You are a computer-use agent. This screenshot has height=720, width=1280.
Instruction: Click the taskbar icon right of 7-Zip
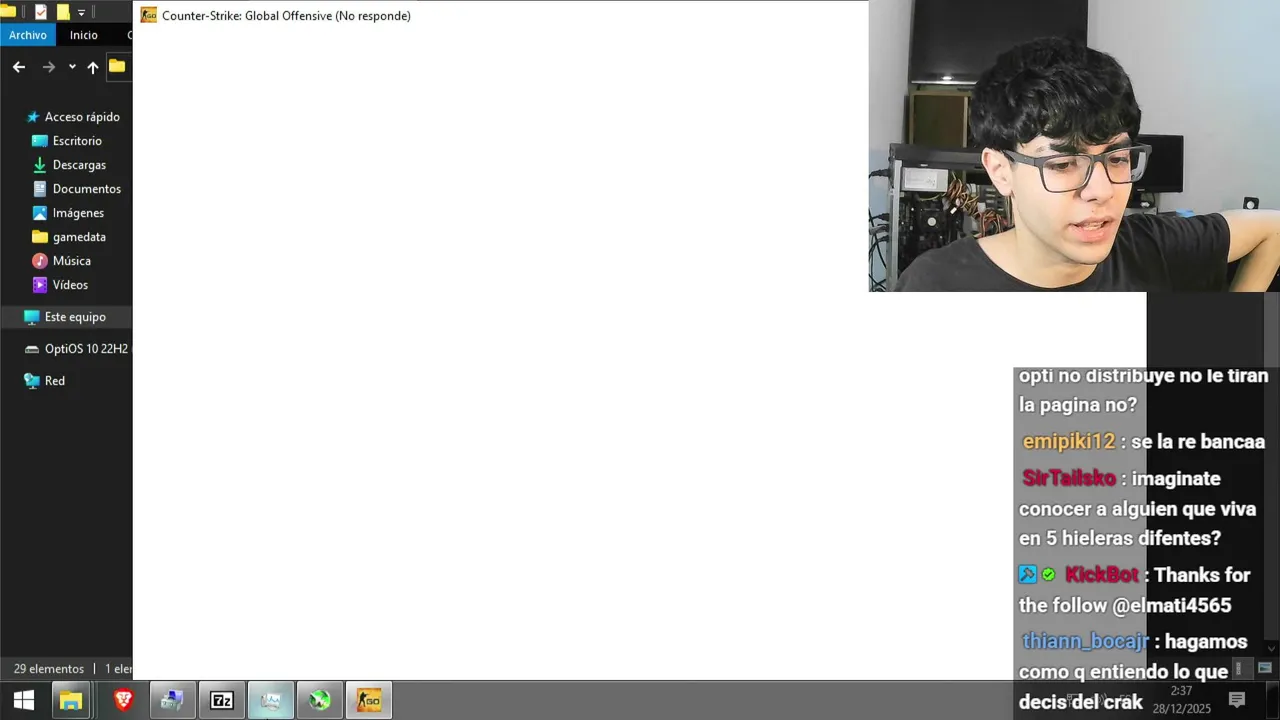click(x=270, y=700)
